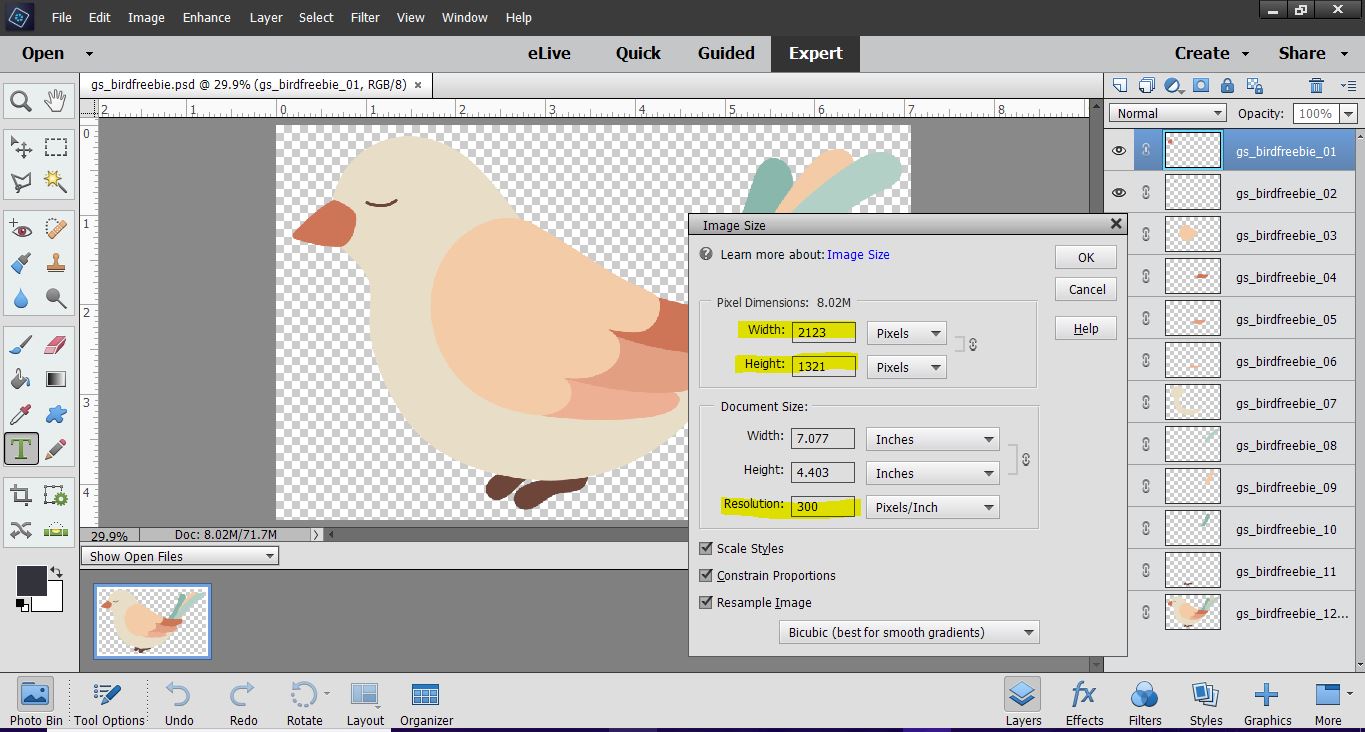
Task: Select the Rectangular Marquee tool
Action: click(55, 148)
